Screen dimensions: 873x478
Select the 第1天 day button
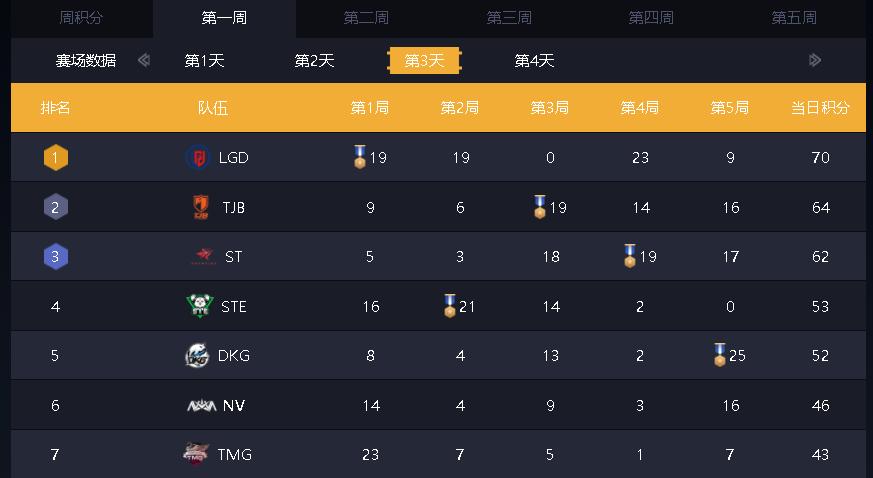click(x=204, y=61)
